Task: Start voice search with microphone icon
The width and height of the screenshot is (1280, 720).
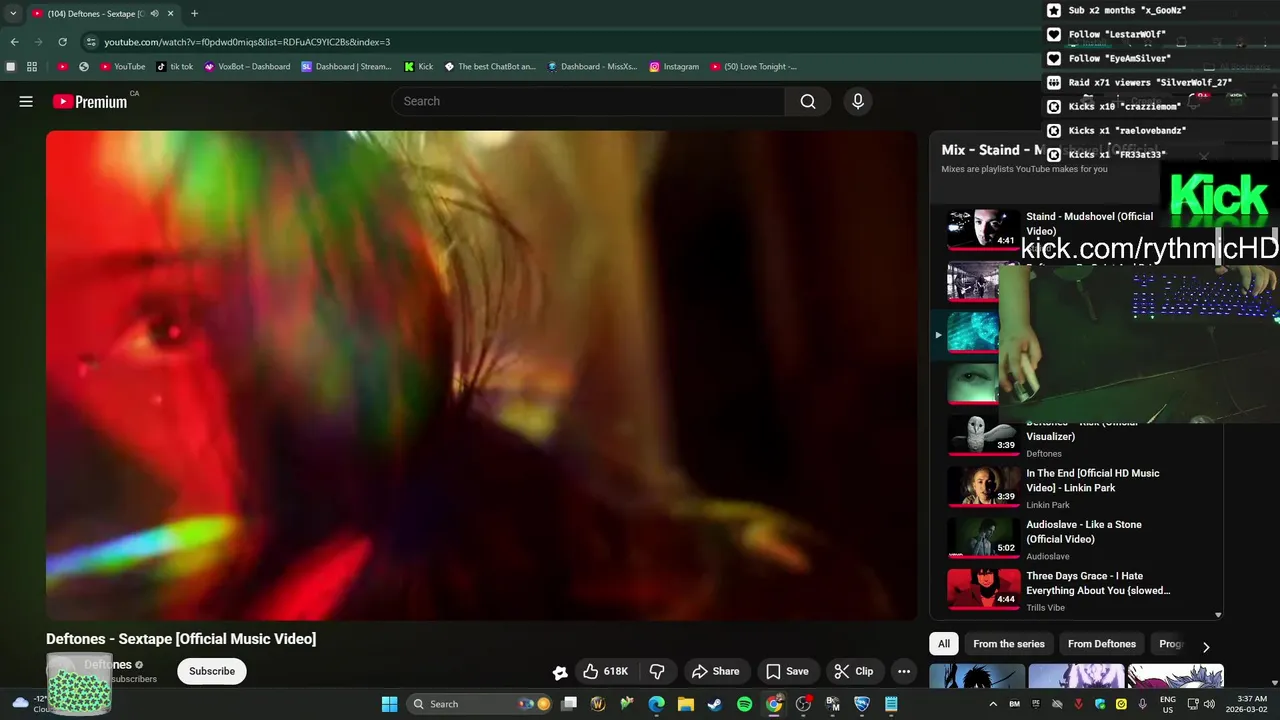Action: (857, 101)
